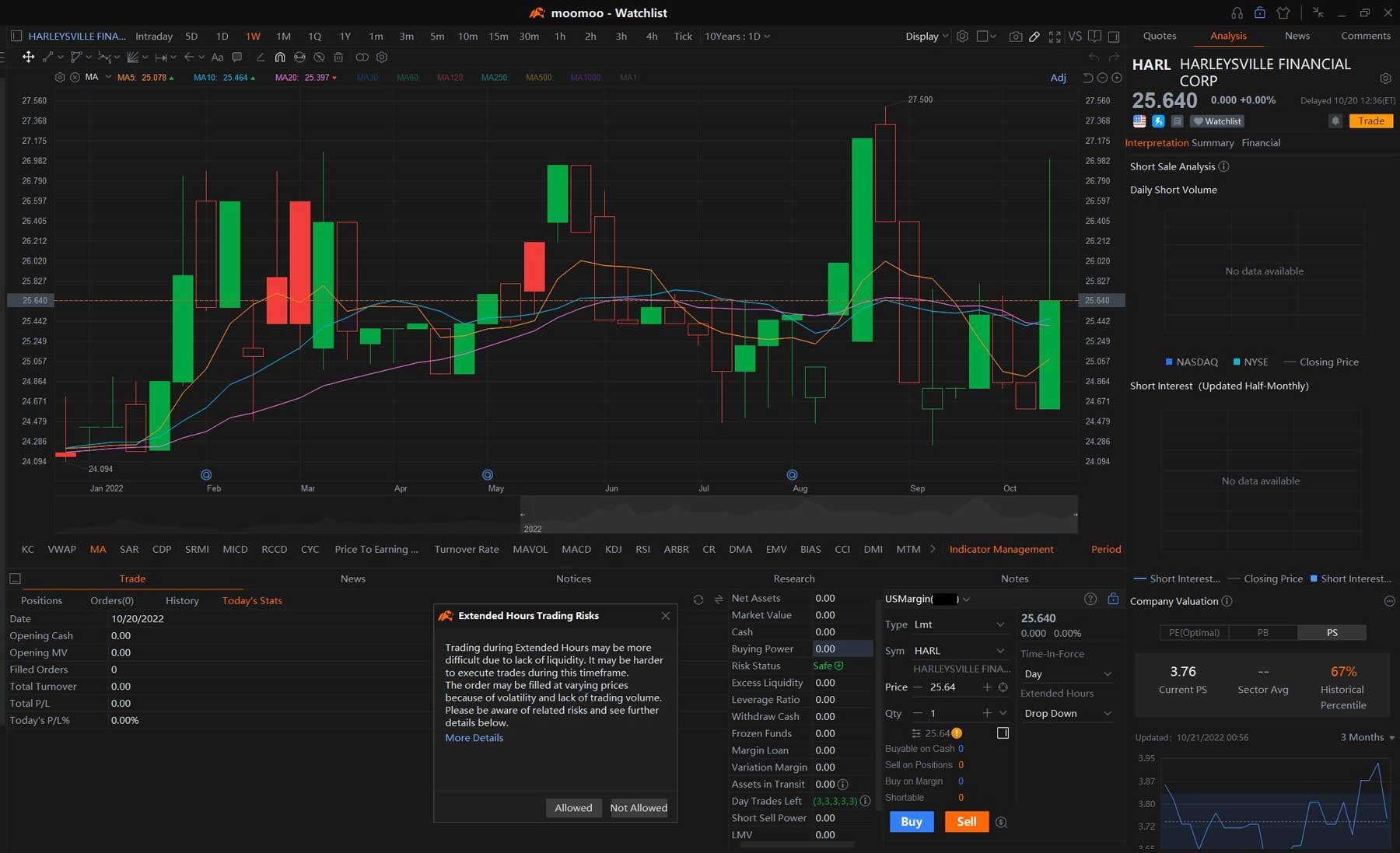The width and height of the screenshot is (1400, 853).
Task: Open the Financial sub-tab
Action: pos(1261,143)
